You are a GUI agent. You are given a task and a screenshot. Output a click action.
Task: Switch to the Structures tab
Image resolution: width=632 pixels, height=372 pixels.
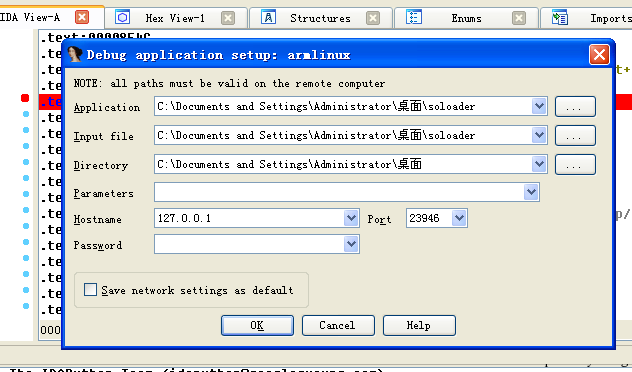pyautogui.click(x=320, y=18)
